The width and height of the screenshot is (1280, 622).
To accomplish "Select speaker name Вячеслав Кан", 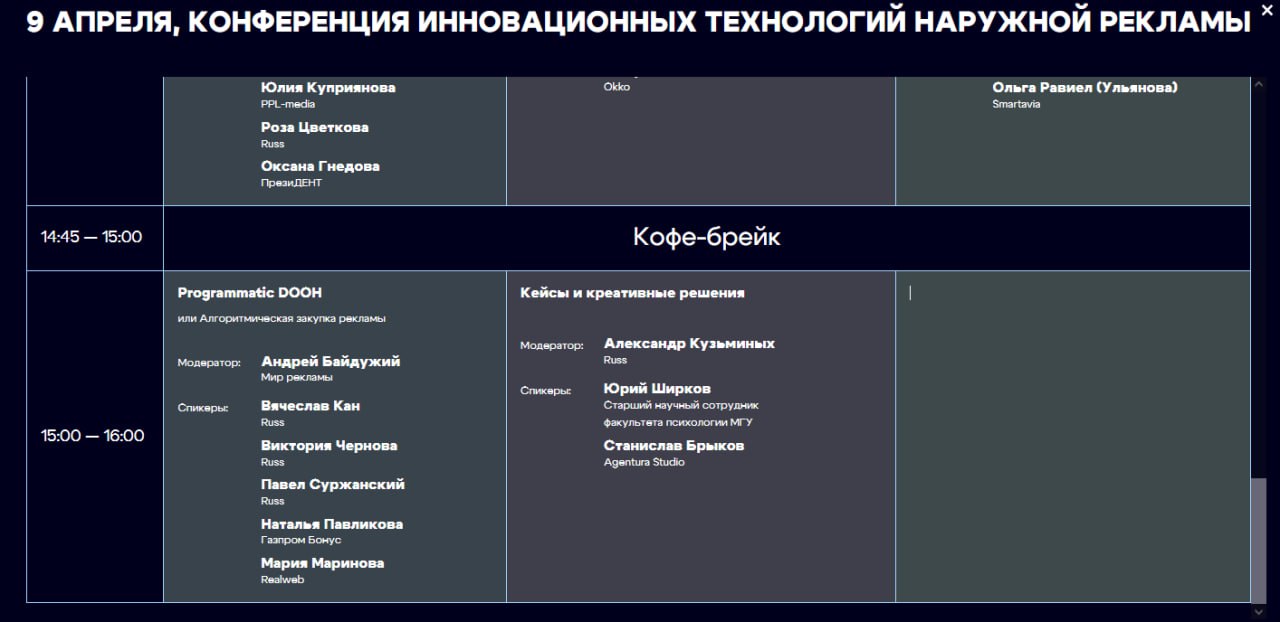I will coord(311,406).
